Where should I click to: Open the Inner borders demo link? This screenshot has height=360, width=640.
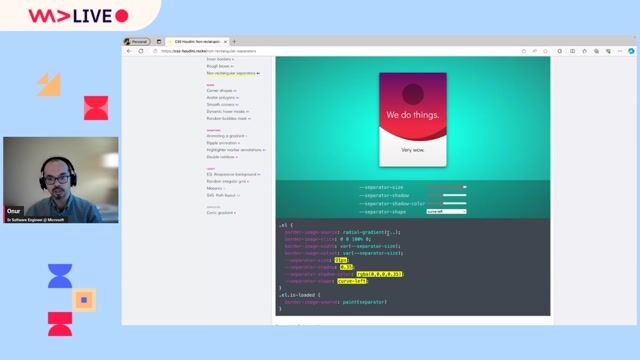tap(220, 59)
